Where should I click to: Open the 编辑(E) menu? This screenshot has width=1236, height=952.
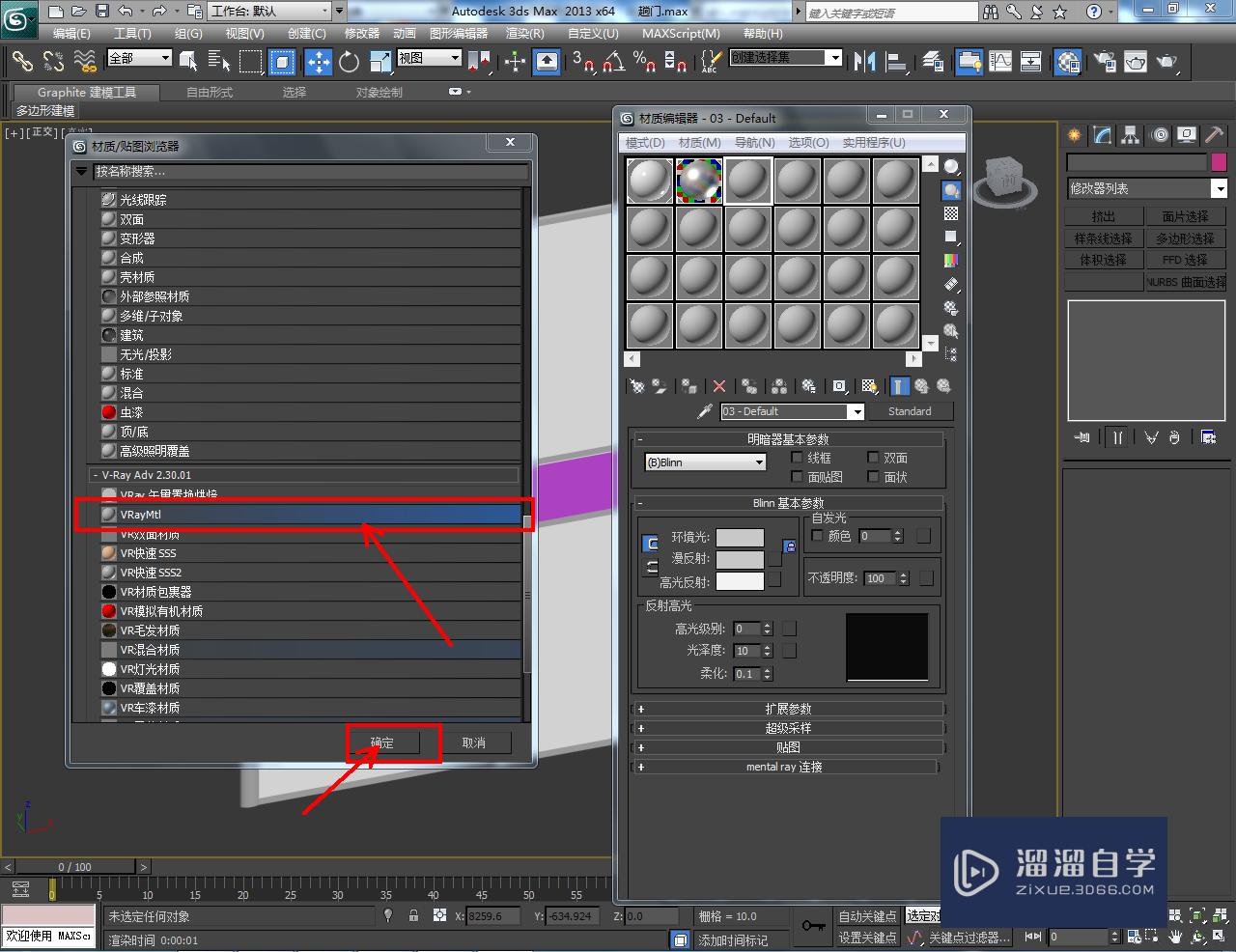click(x=70, y=33)
